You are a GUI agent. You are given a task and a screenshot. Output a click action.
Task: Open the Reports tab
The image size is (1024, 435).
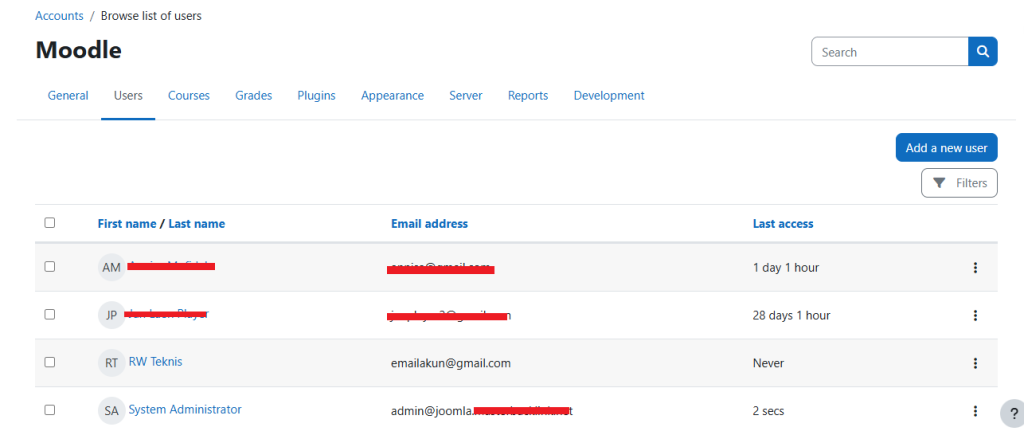(528, 95)
